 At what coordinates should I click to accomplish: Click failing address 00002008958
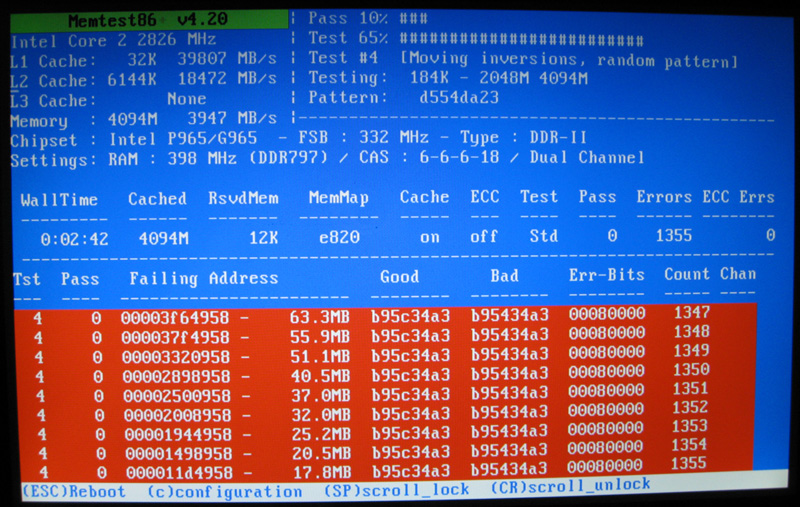[178, 416]
